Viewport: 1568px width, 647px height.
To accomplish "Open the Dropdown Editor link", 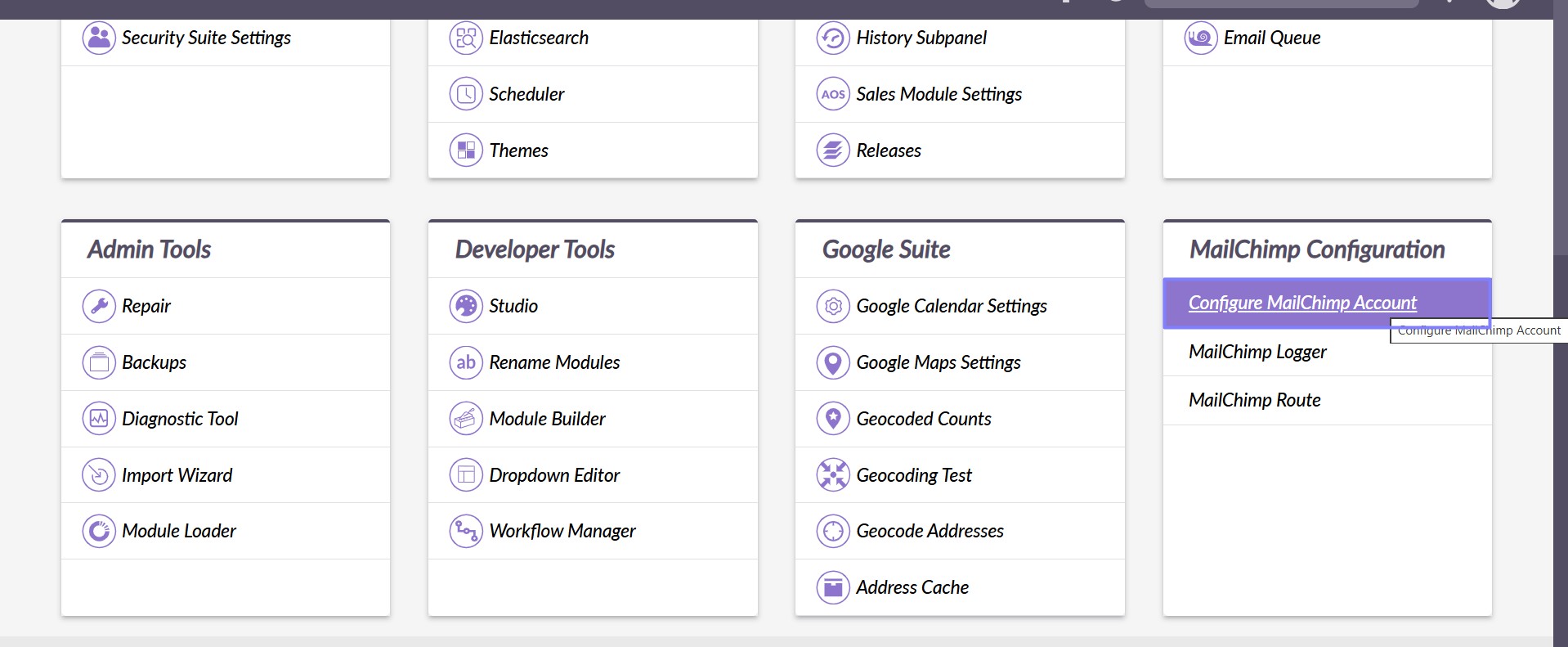I will coord(554,475).
